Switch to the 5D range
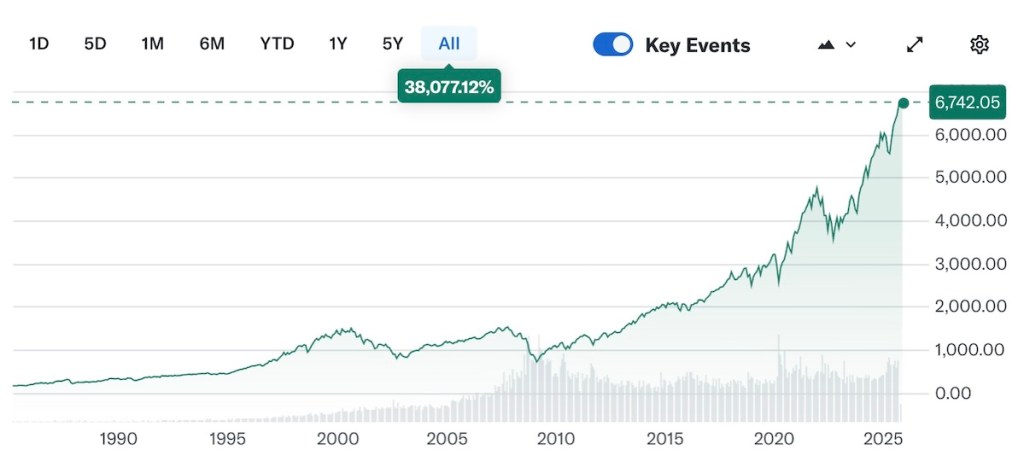1024x467 pixels. click(95, 43)
